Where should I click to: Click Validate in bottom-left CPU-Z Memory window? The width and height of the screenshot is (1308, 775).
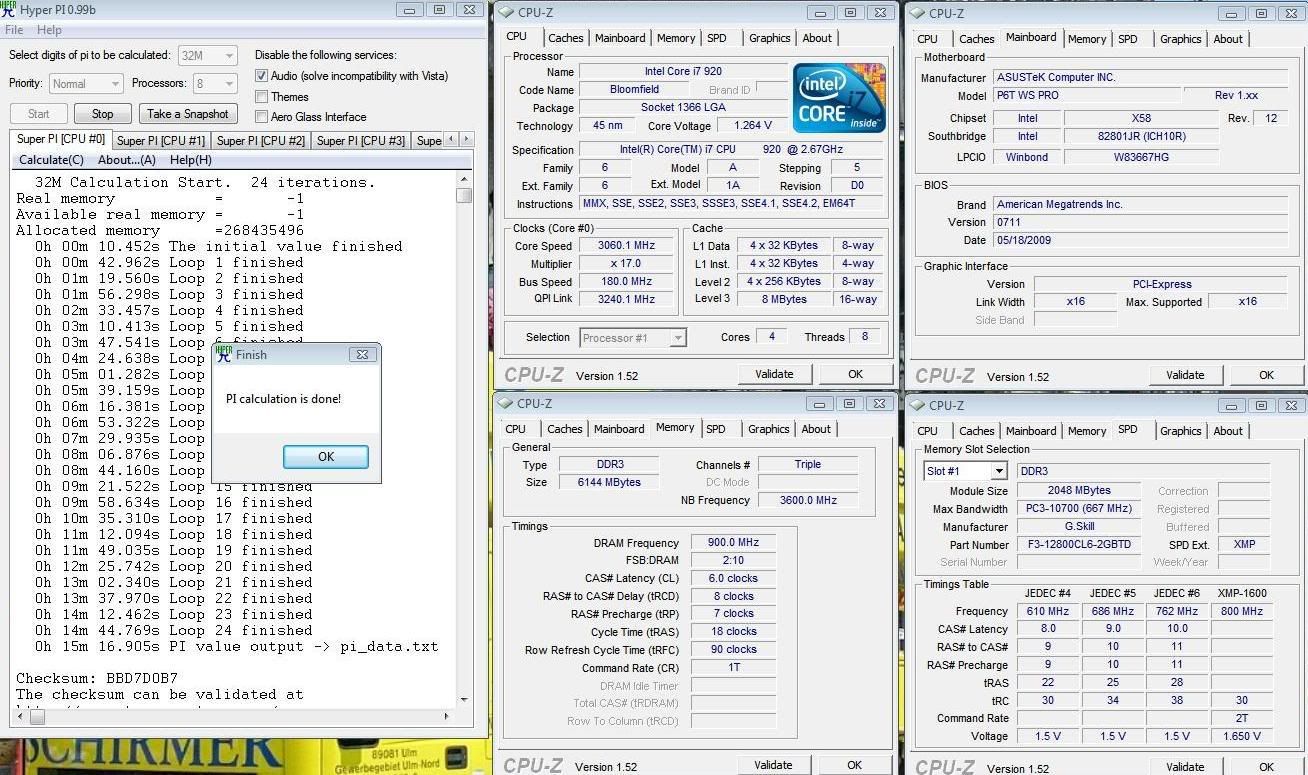pyautogui.click(x=773, y=765)
